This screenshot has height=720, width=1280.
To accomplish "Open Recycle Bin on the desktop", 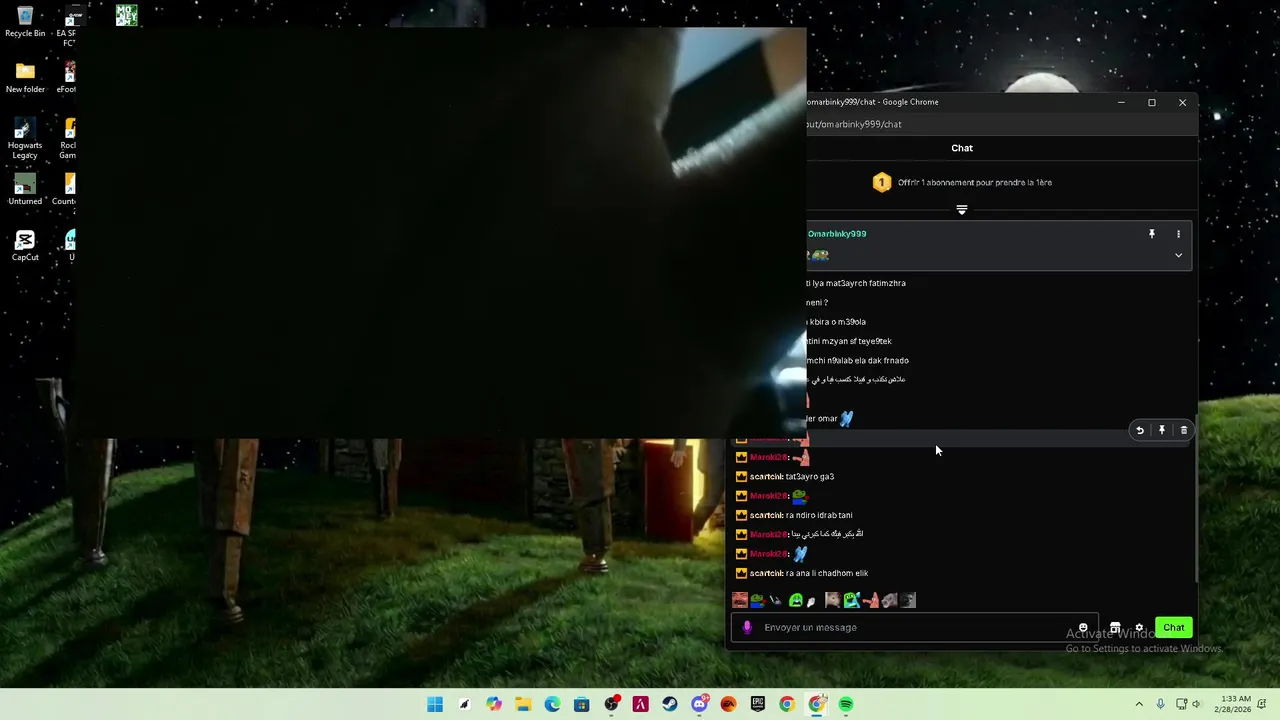I will pos(25,22).
